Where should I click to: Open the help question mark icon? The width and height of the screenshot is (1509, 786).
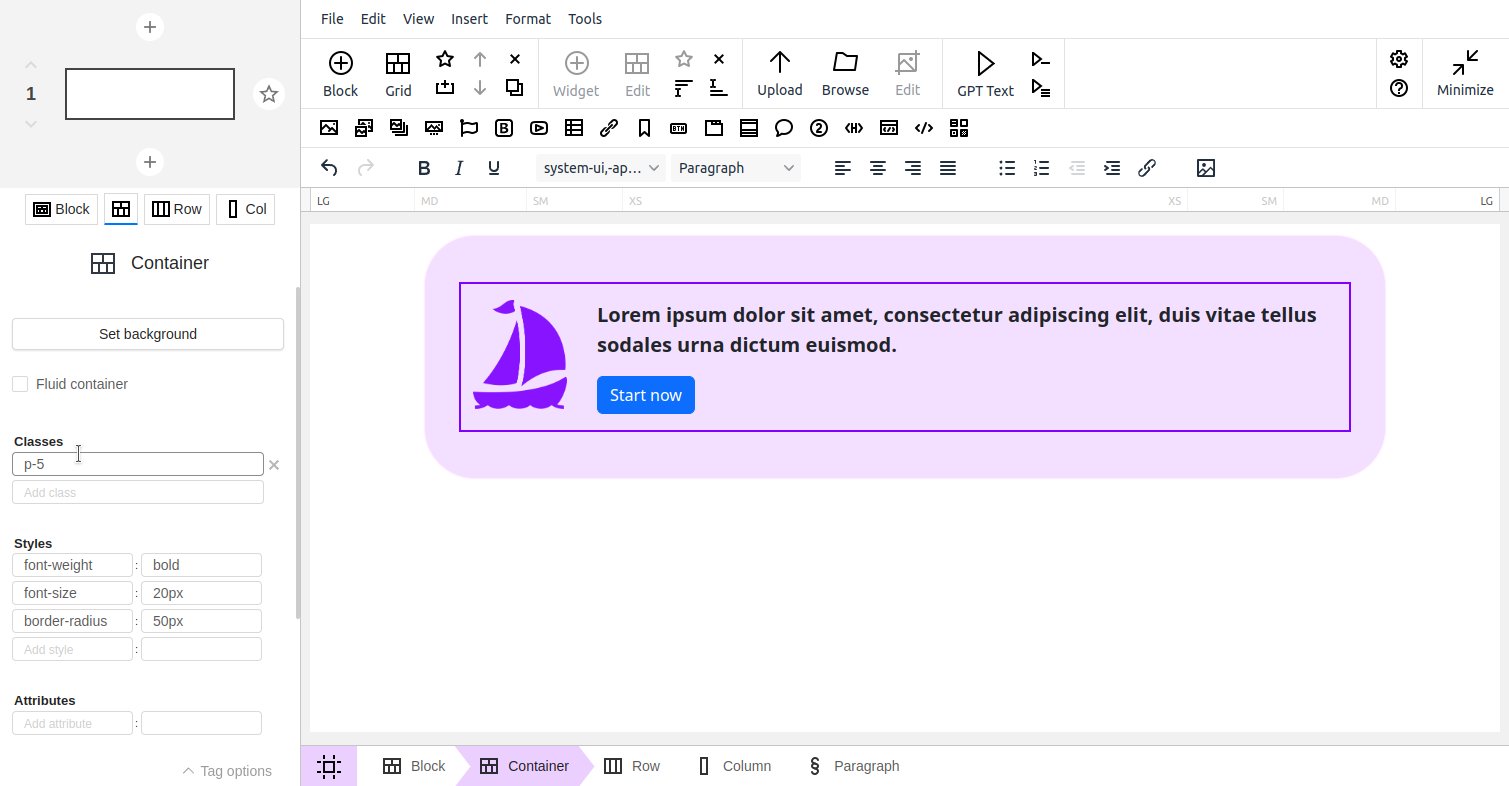1398,88
